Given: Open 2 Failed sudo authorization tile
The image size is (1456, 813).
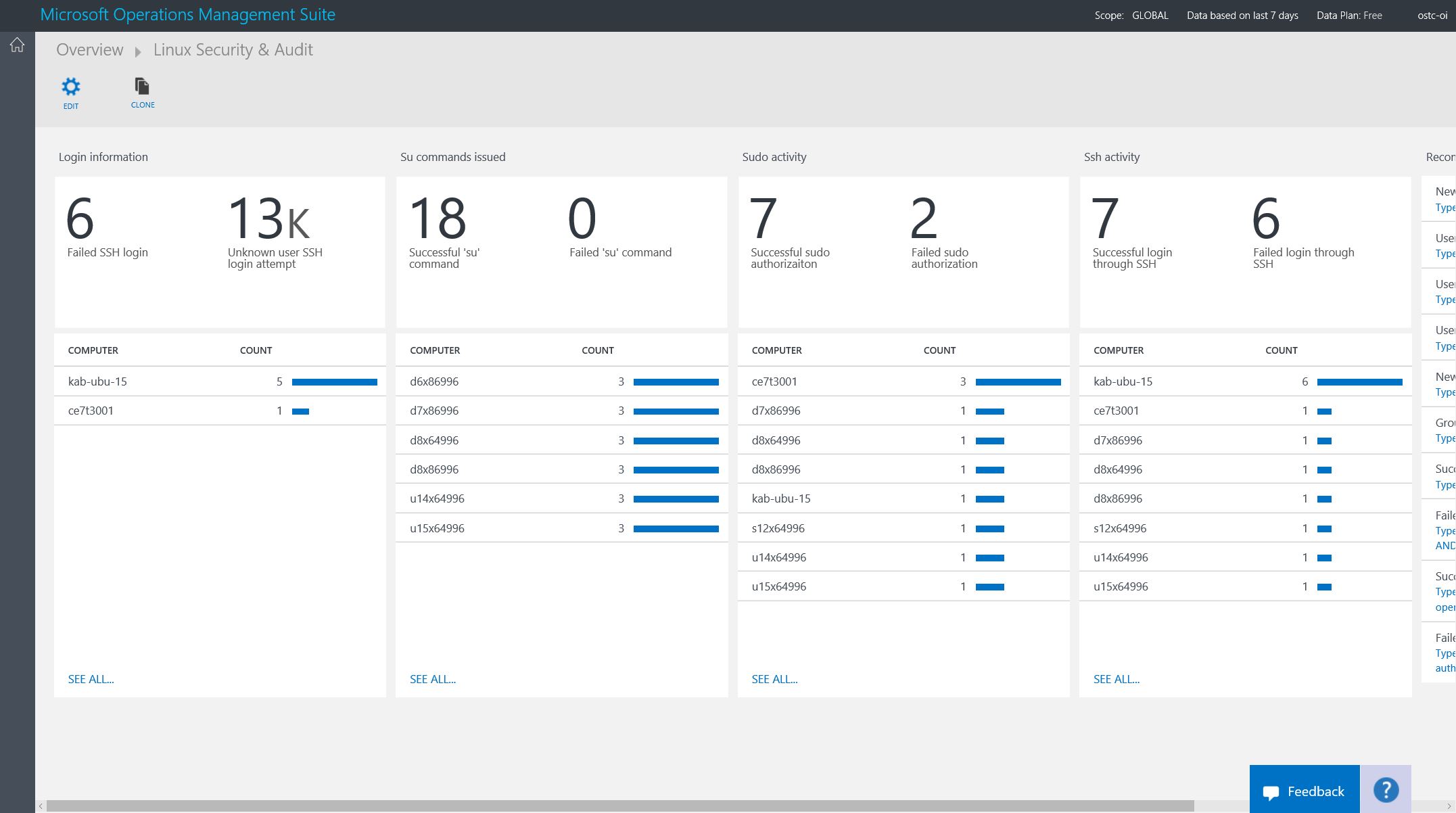Looking at the screenshot, I should click(944, 232).
